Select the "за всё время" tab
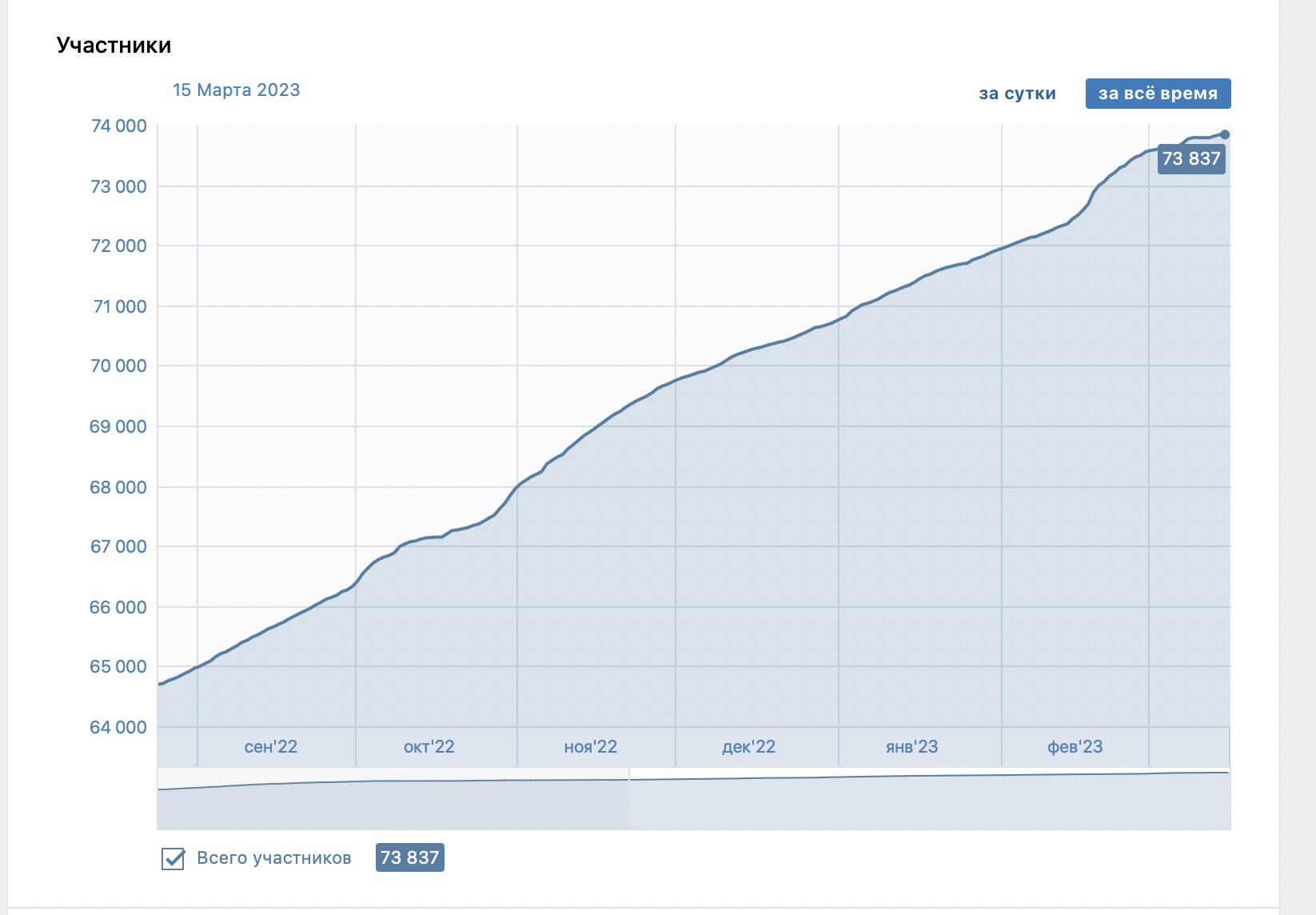 pyautogui.click(x=1158, y=94)
